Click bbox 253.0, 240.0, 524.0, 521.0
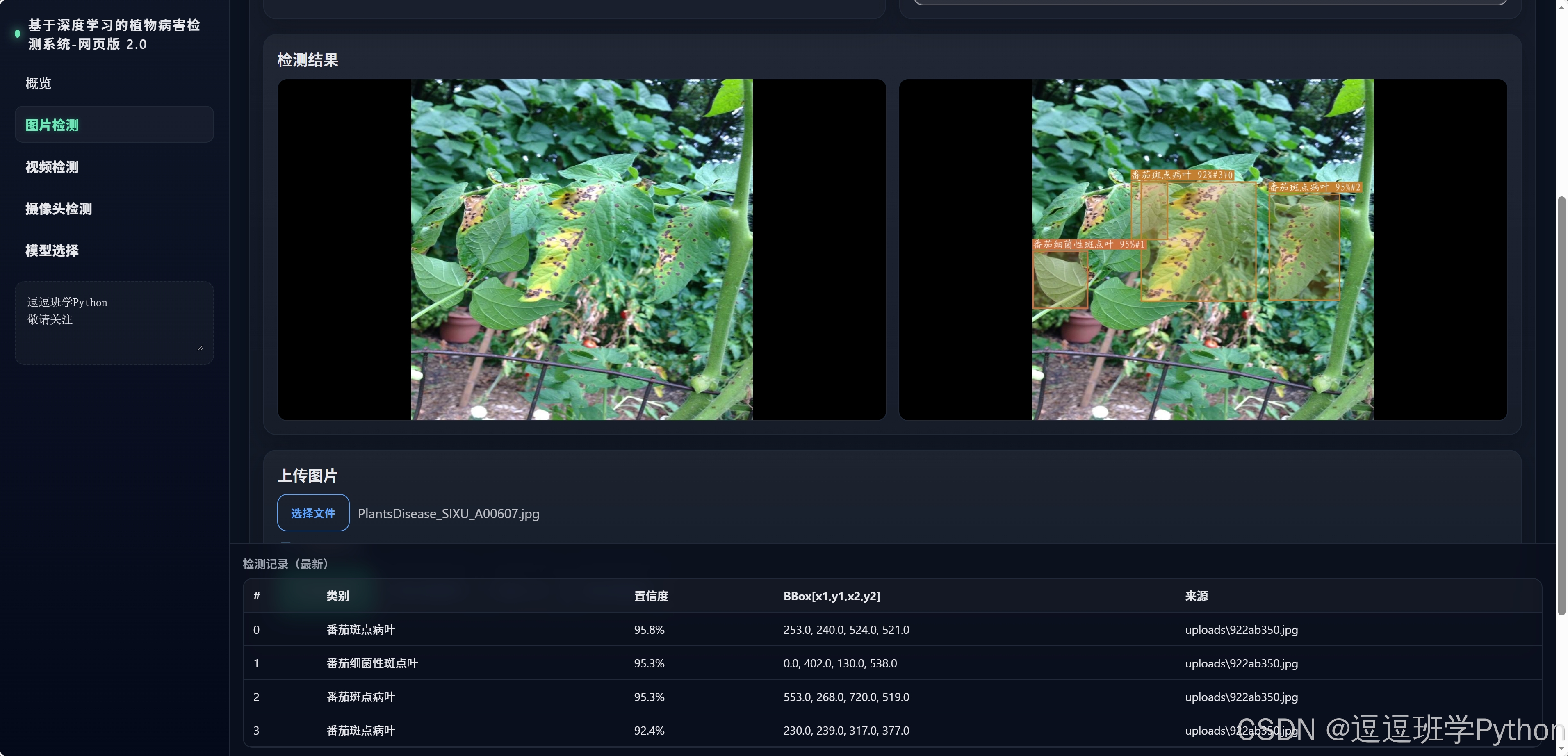 [846, 629]
